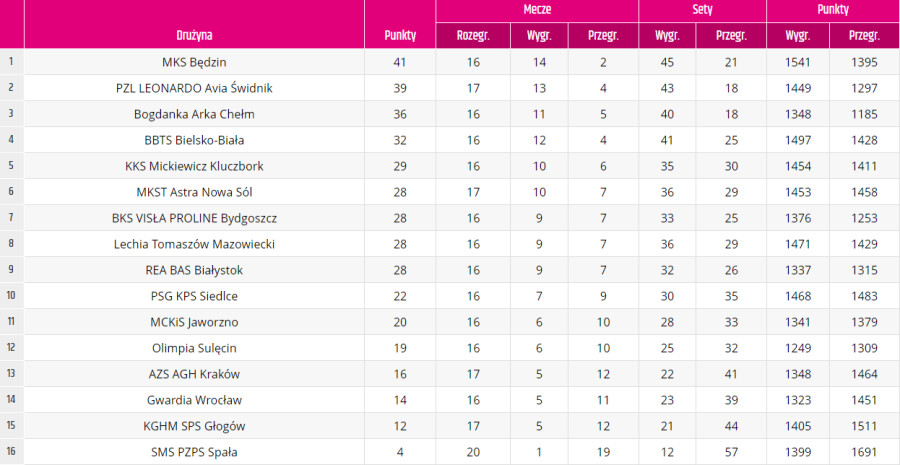Select Bogdanka Arka Chełm team name
Image resolution: width=900 pixels, height=465 pixels.
(x=194, y=114)
